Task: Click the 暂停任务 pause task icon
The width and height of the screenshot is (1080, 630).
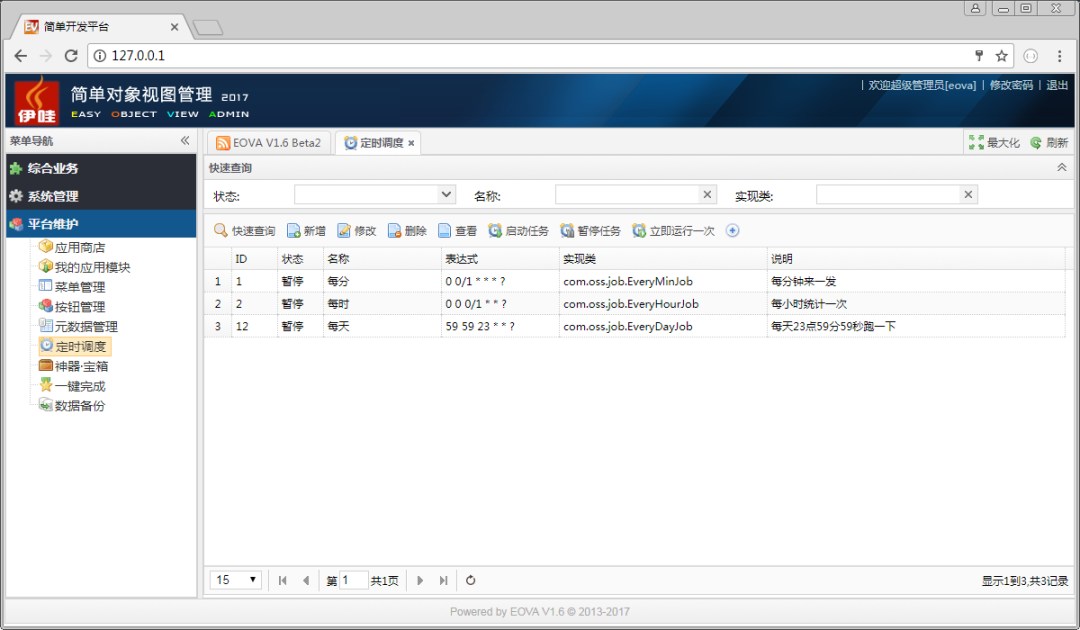Action: 567,231
